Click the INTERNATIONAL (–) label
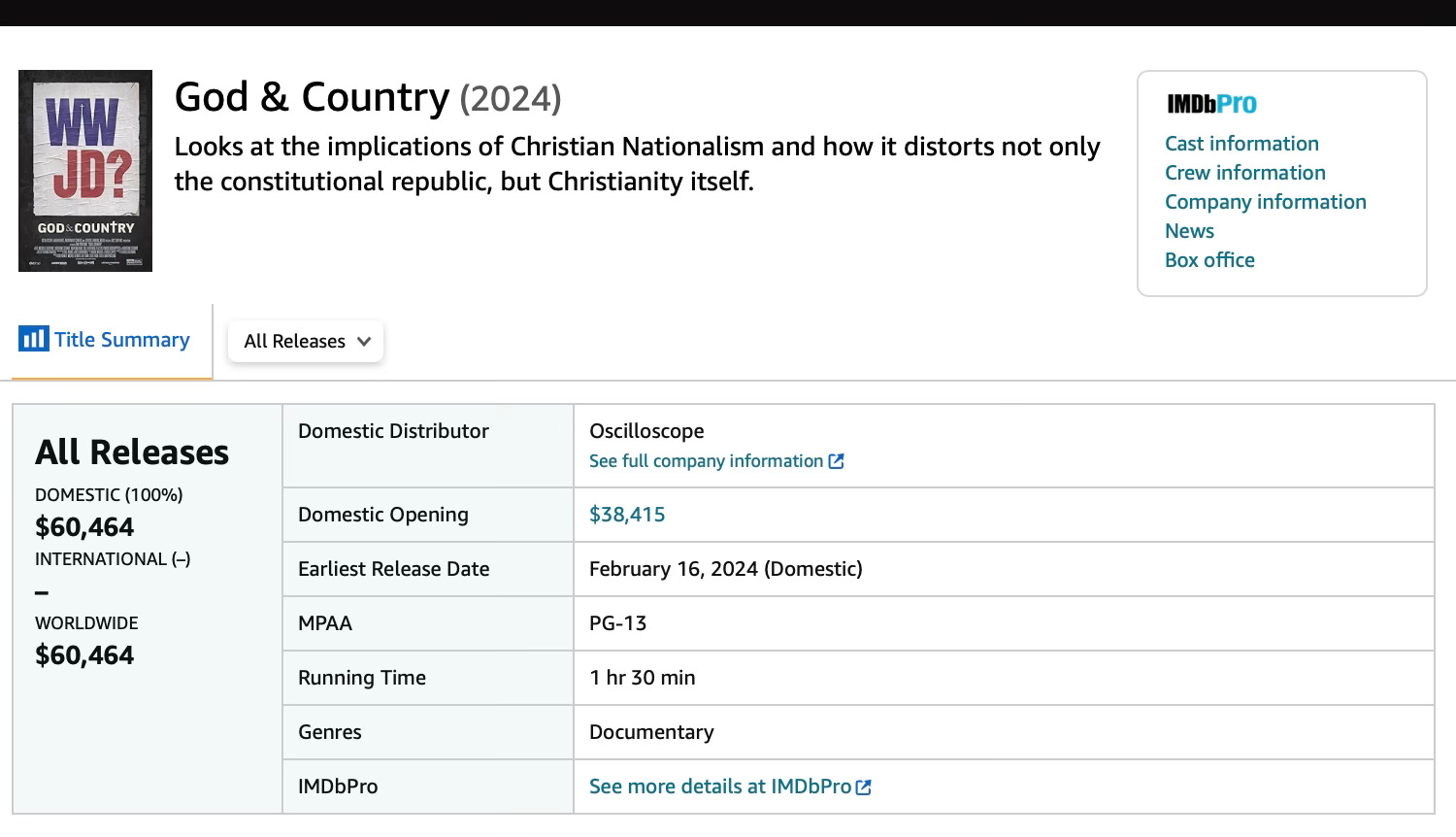Image resolution: width=1456 pixels, height=837 pixels. coord(113,559)
